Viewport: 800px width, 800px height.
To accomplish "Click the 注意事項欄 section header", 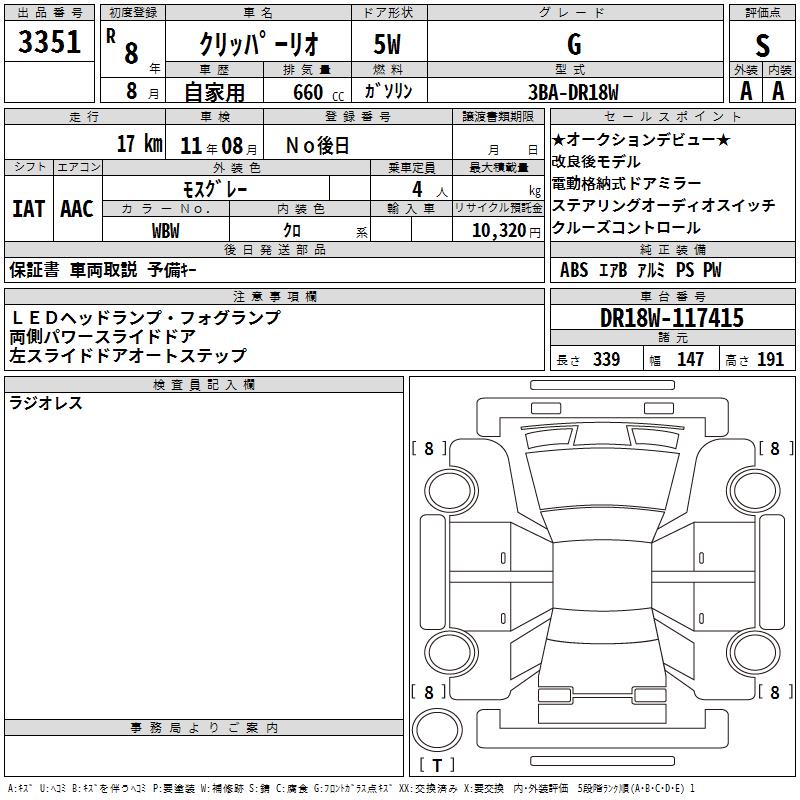I will pyautogui.click(x=274, y=297).
